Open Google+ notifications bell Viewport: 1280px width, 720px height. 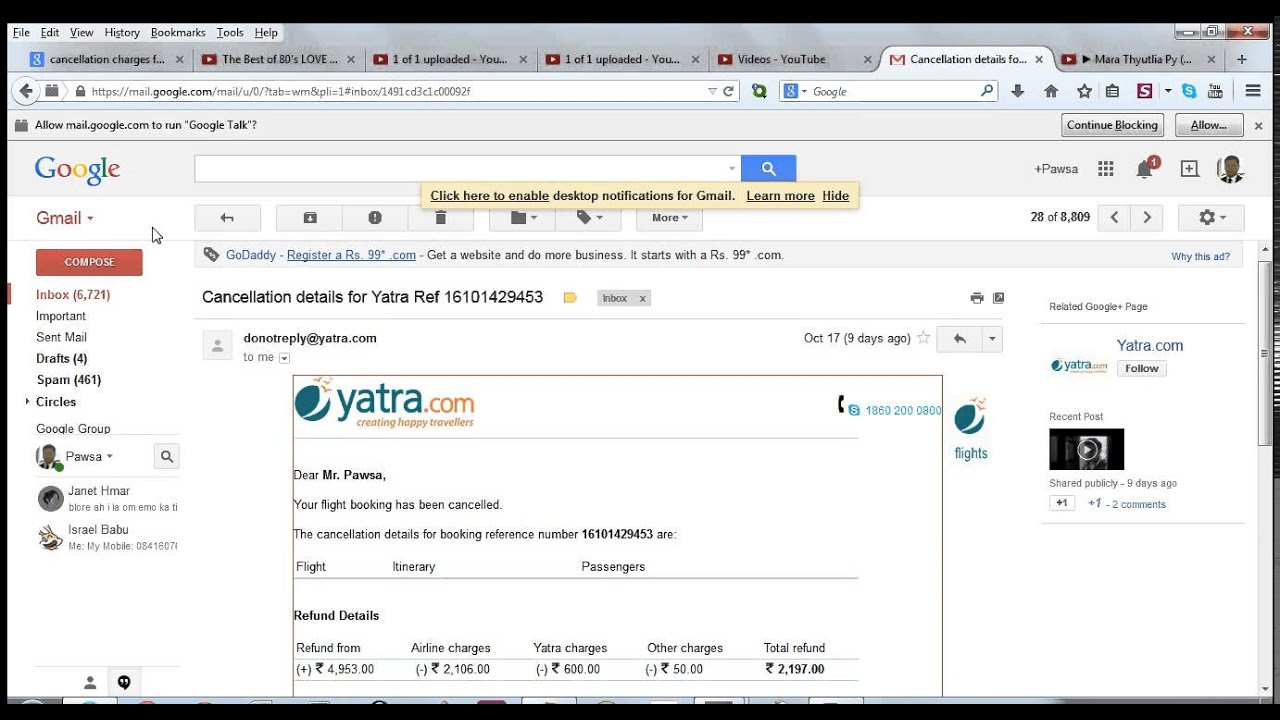click(1145, 169)
